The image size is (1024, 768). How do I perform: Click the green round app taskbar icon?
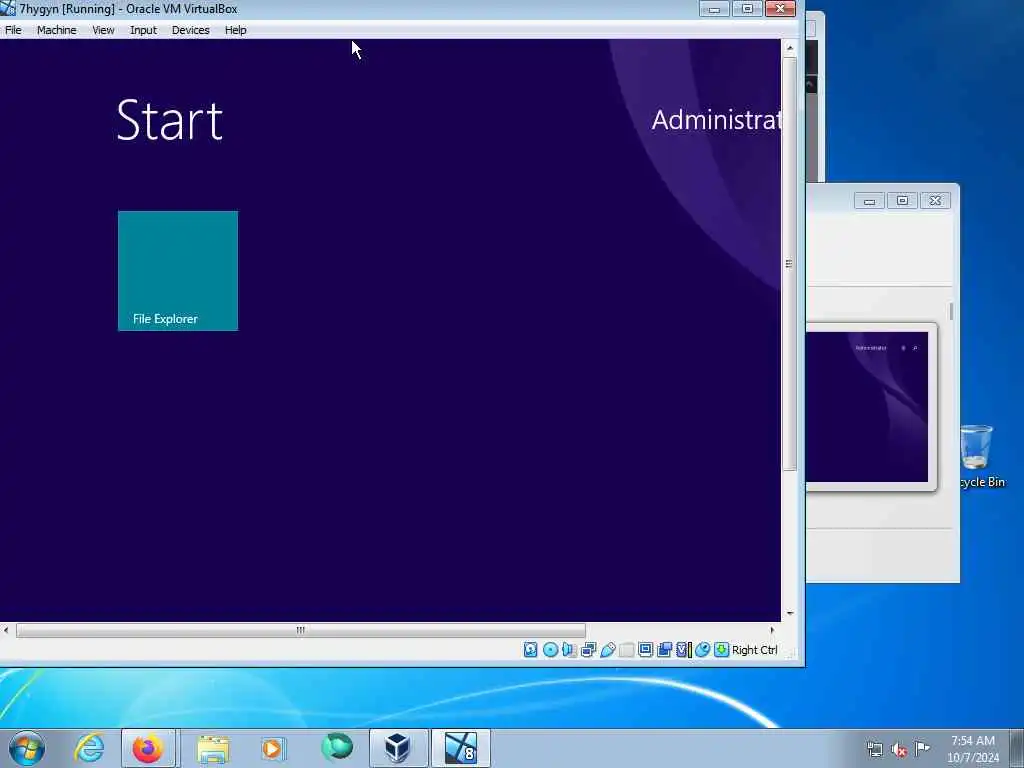[x=337, y=747]
